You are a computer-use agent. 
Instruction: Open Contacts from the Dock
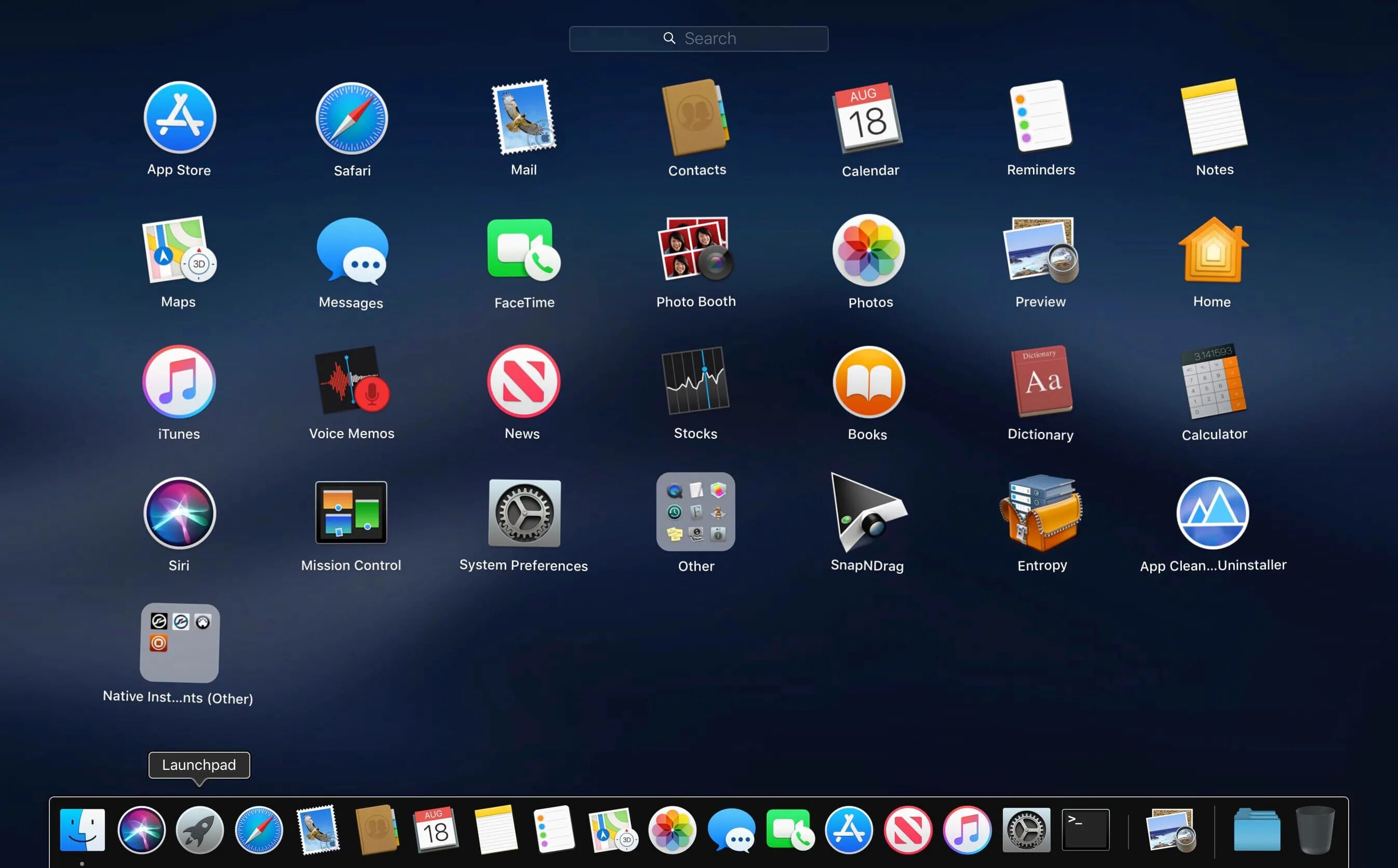pos(377,830)
